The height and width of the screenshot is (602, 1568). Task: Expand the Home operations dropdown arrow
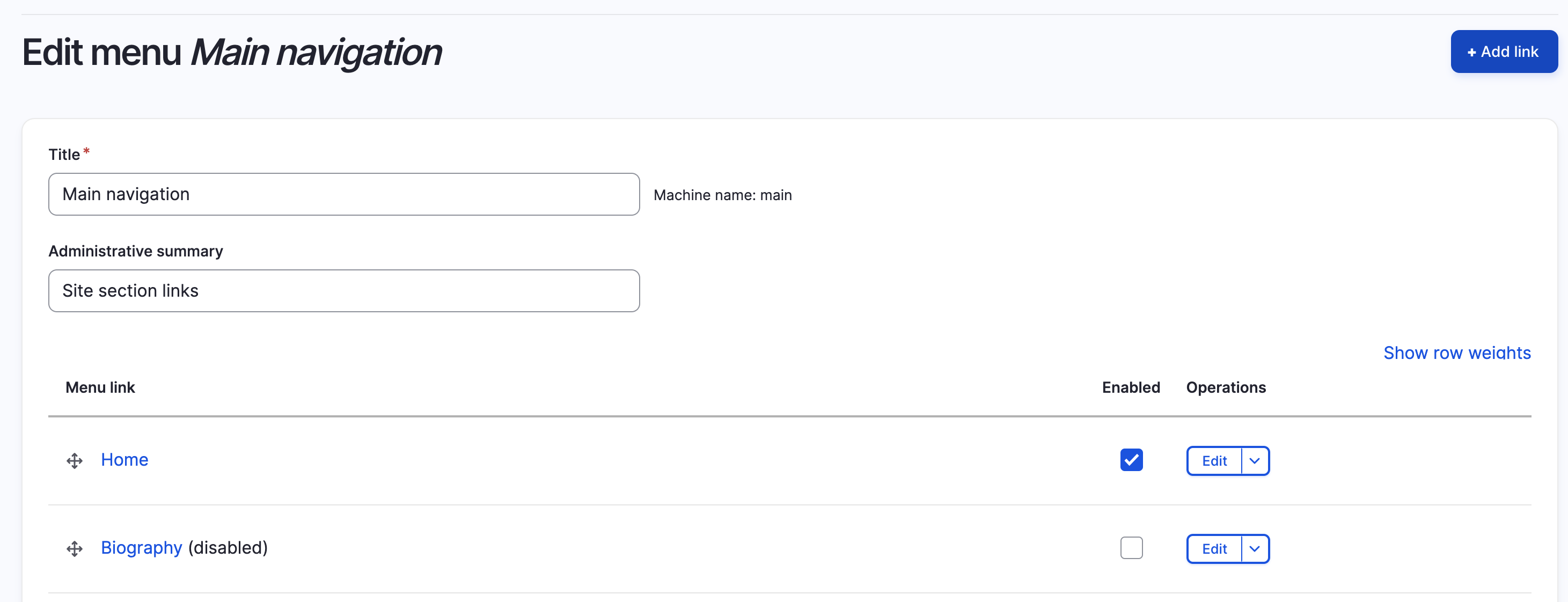coord(1255,461)
